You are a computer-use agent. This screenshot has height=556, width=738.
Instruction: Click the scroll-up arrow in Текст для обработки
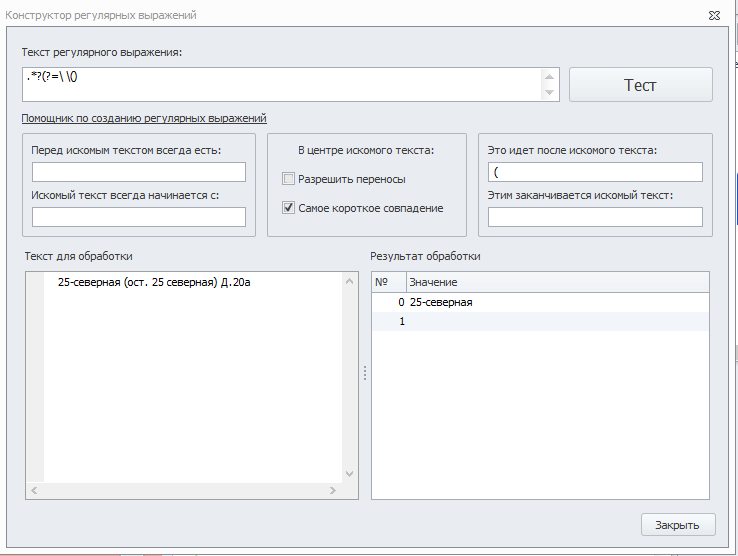tap(349, 282)
